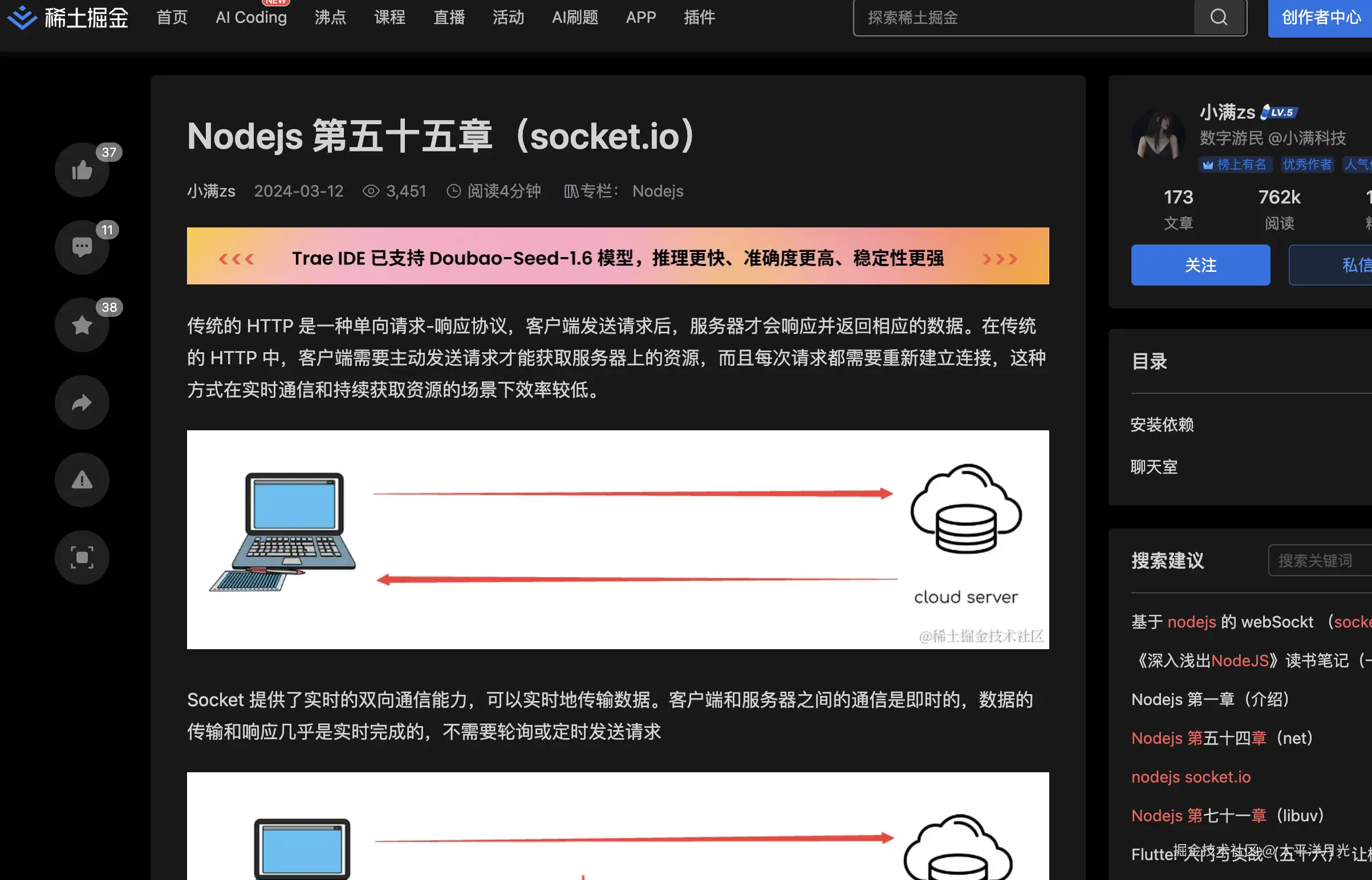Image resolution: width=1372 pixels, height=880 pixels.
Task: Report the article via the warning icon
Action: click(x=82, y=480)
